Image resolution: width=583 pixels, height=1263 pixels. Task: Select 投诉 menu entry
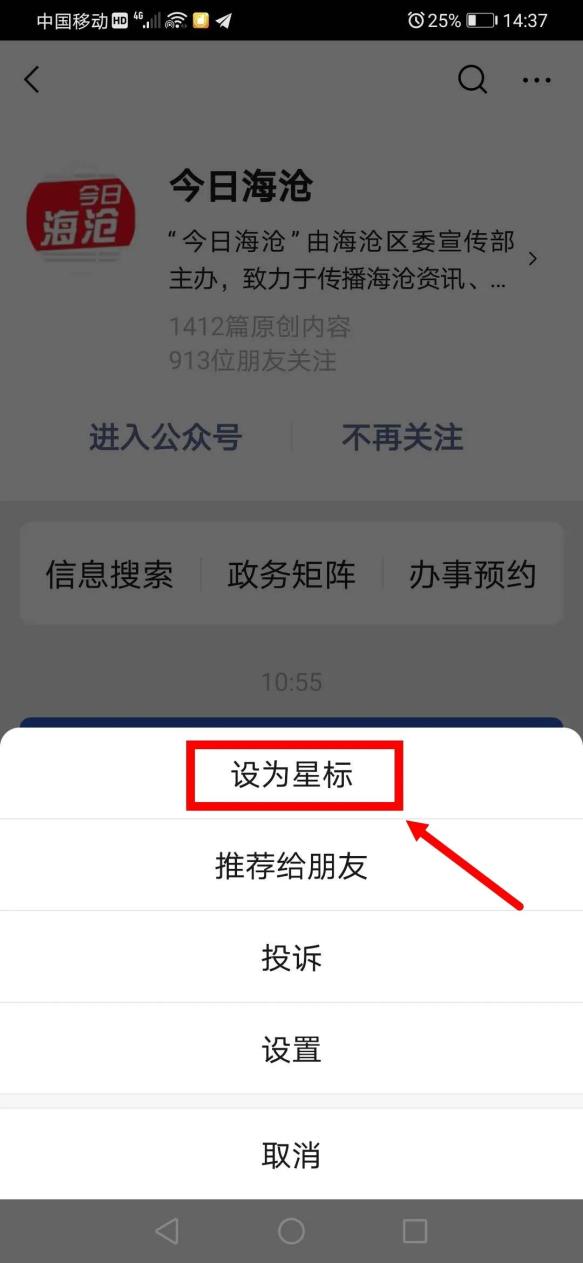(x=291, y=957)
